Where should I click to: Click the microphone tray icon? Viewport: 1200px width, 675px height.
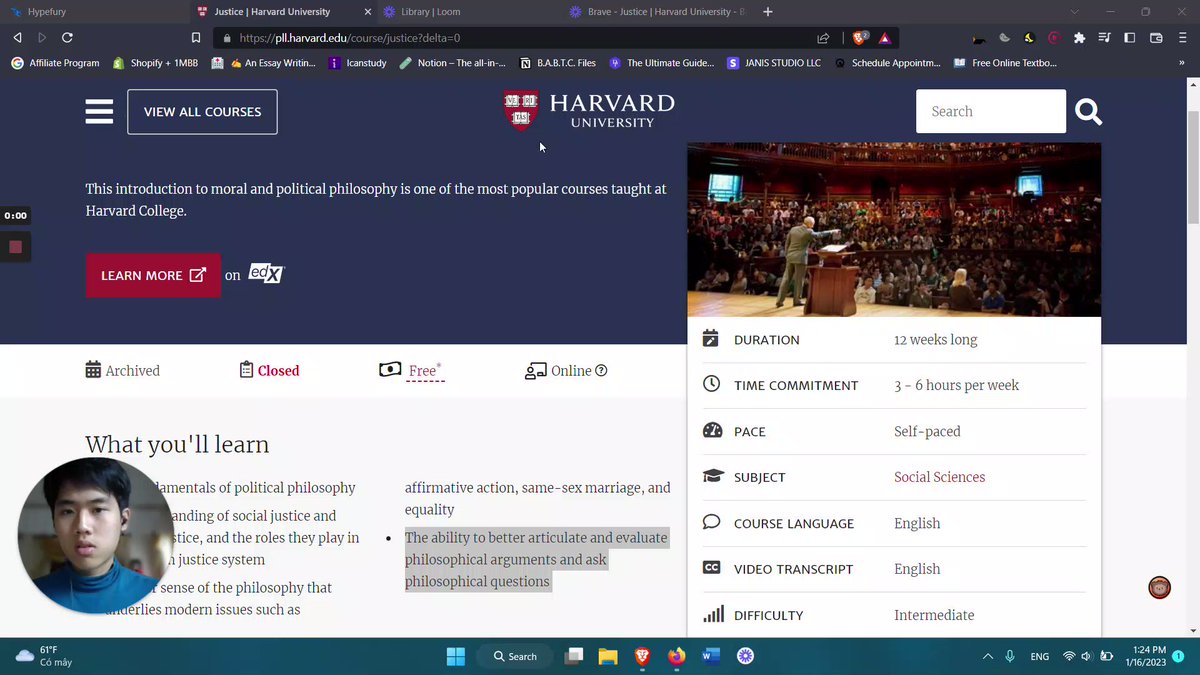[x=1010, y=656]
